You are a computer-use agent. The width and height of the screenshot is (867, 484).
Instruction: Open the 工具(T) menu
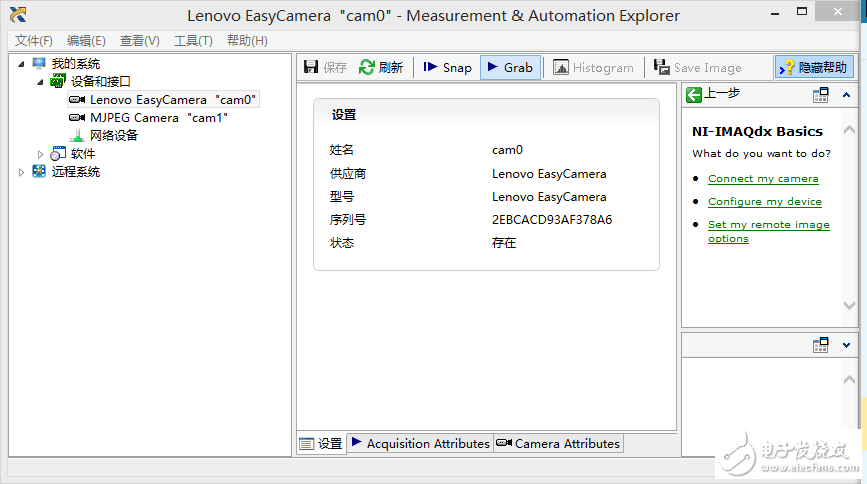[193, 40]
